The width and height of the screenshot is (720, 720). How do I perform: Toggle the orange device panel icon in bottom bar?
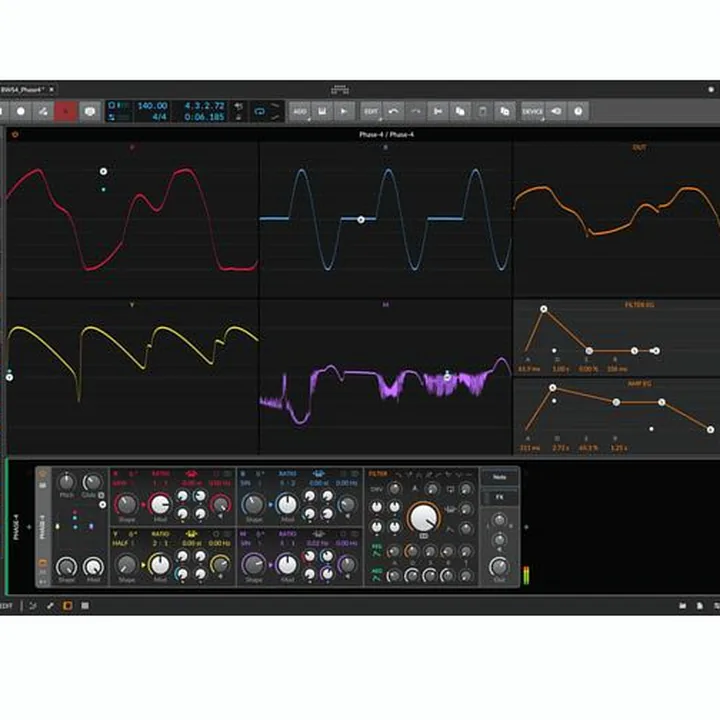click(68, 606)
